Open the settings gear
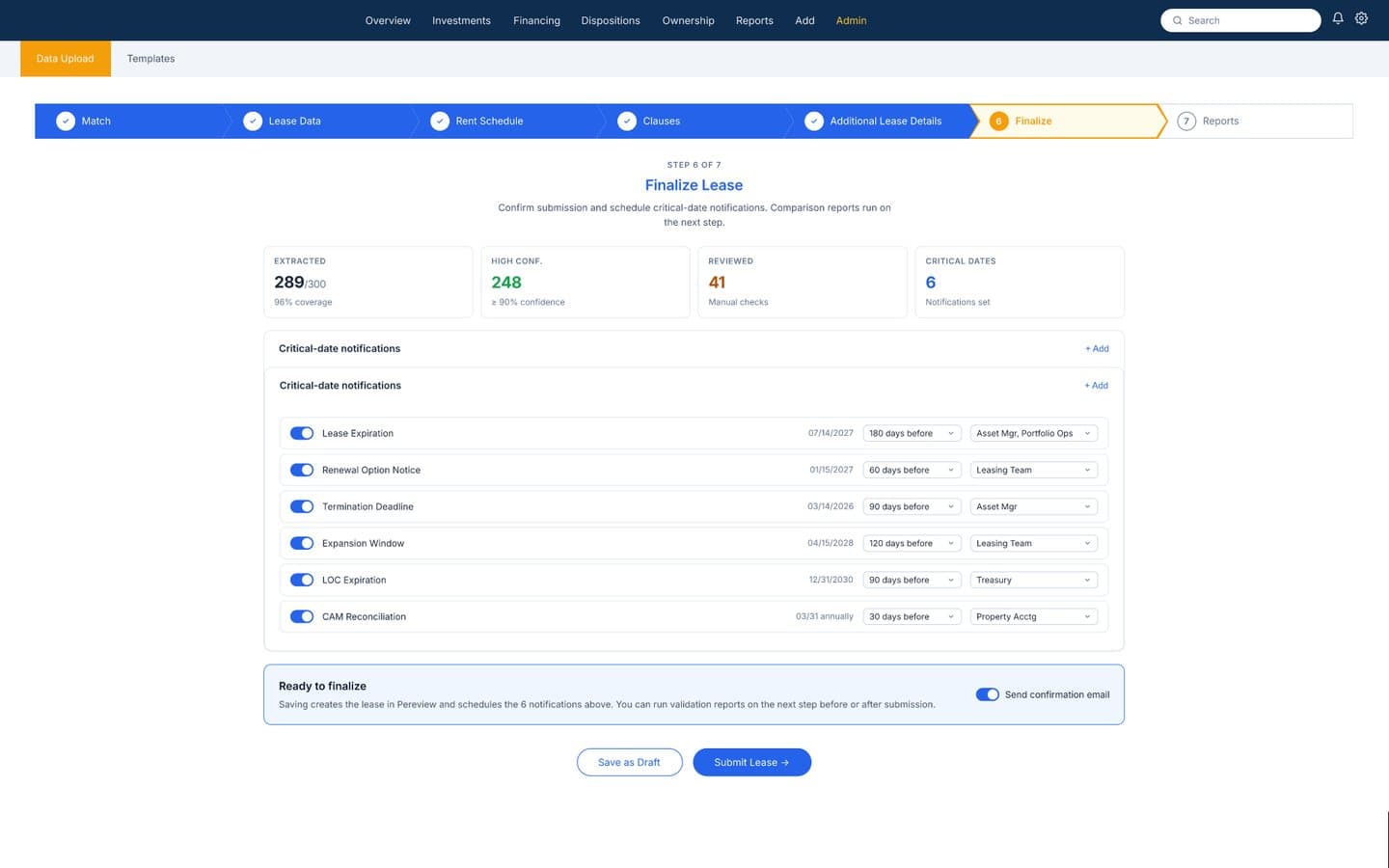This screenshot has height=868, width=1389. (1361, 18)
